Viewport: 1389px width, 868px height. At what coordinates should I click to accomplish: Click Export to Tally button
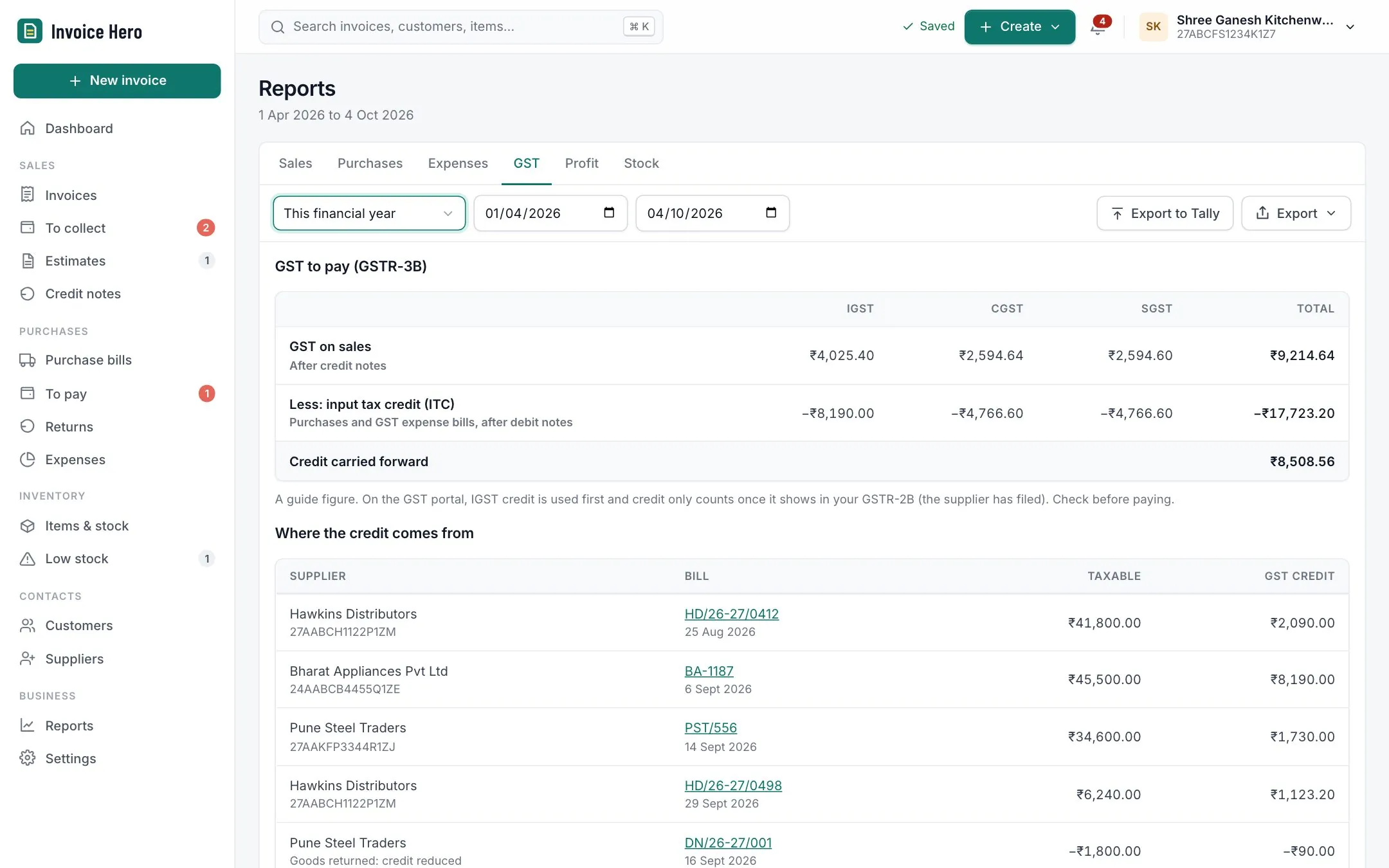(1165, 213)
